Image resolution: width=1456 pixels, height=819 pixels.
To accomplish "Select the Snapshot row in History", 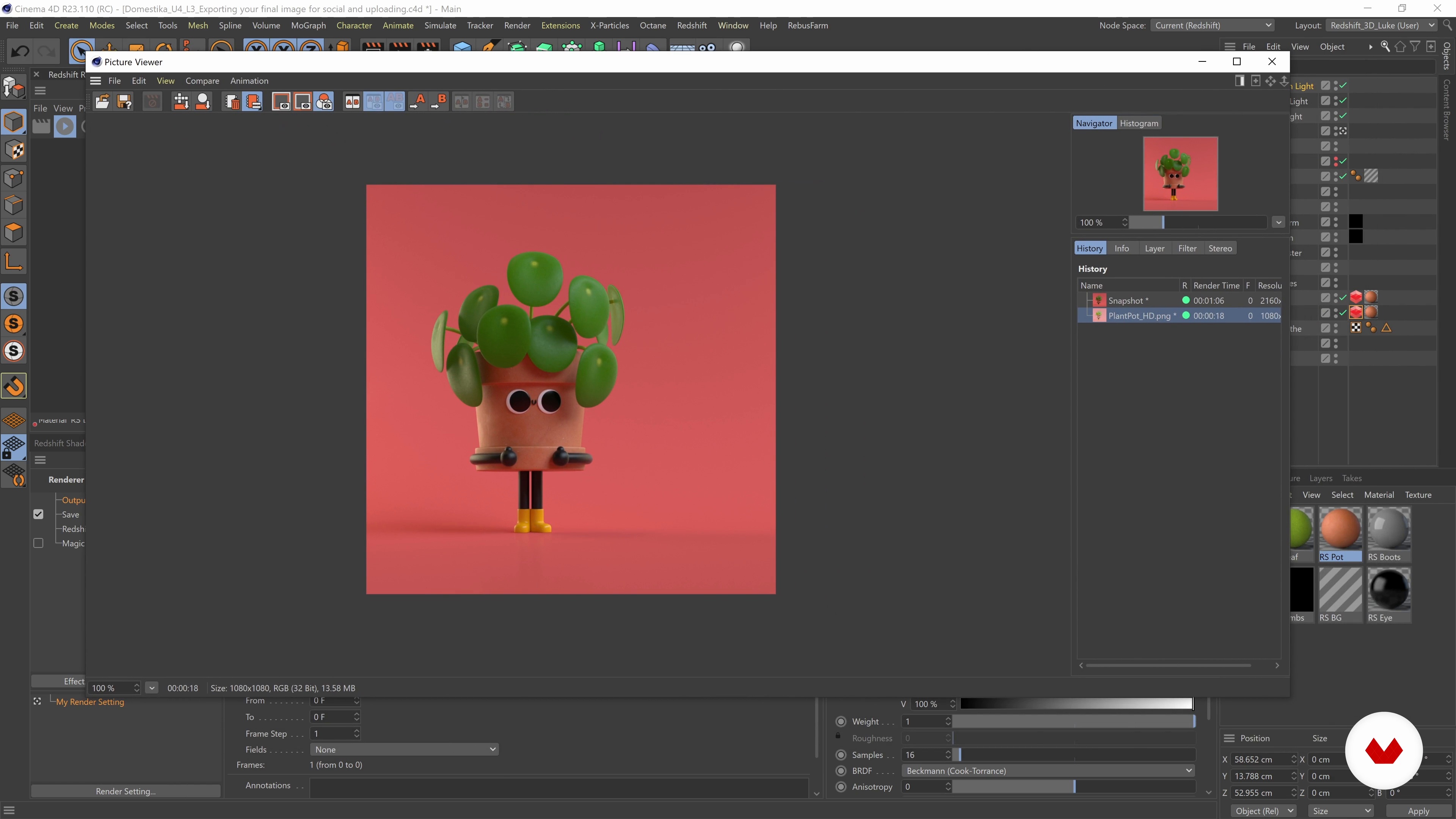I will coord(1179,301).
